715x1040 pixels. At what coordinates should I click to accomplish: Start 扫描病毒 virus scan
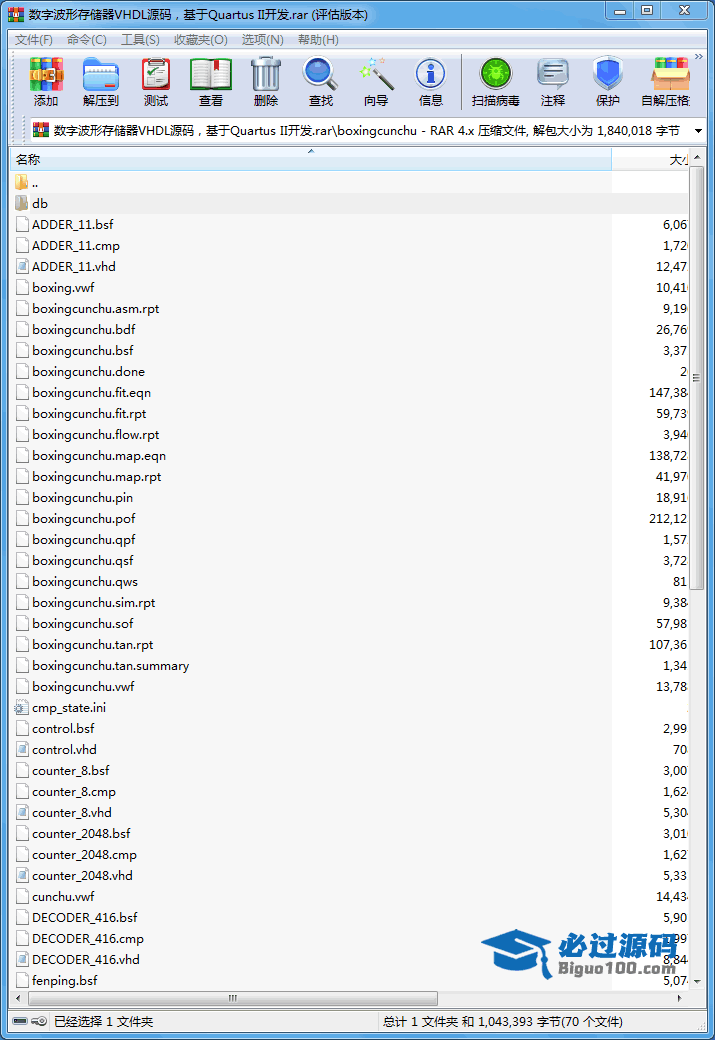[x=495, y=82]
